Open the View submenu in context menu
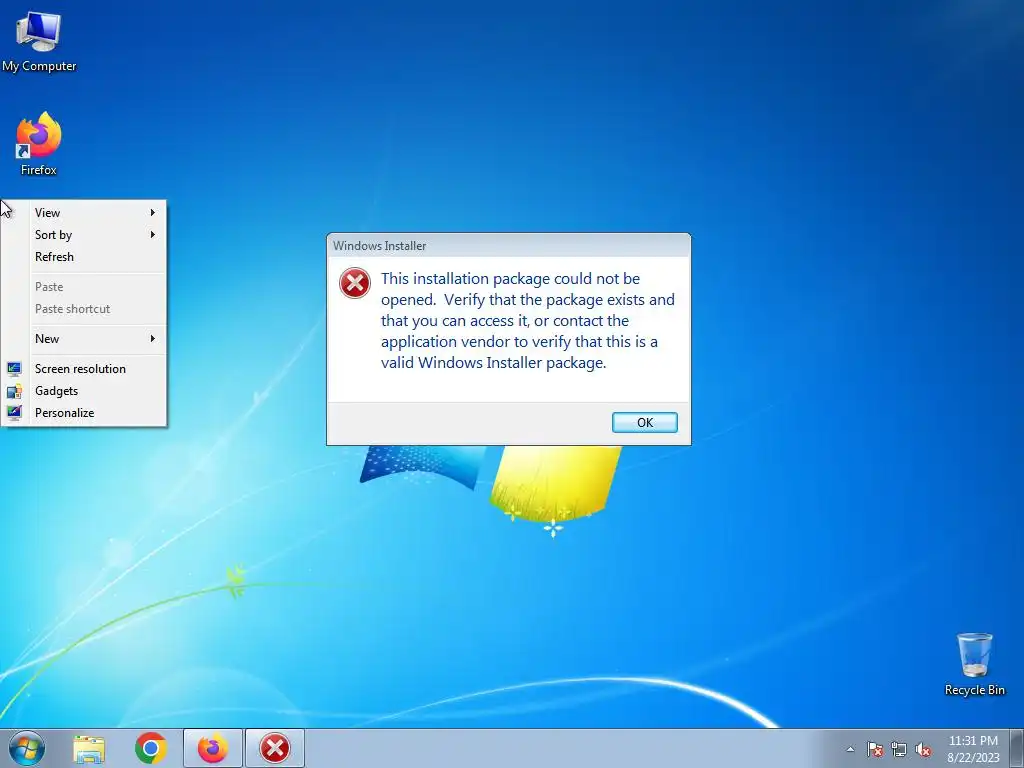Viewport: 1024px width, 768px height. click(x=84, y=212)
